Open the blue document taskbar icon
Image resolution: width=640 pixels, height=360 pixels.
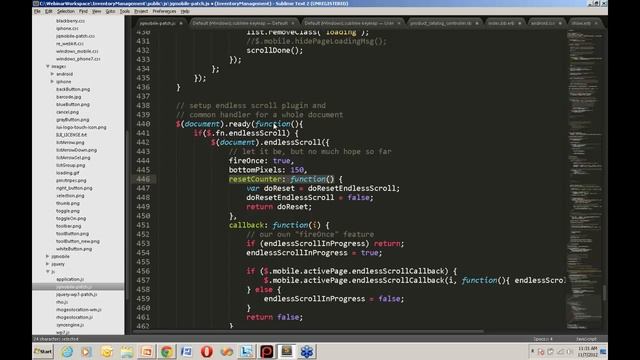pos(187,351)
